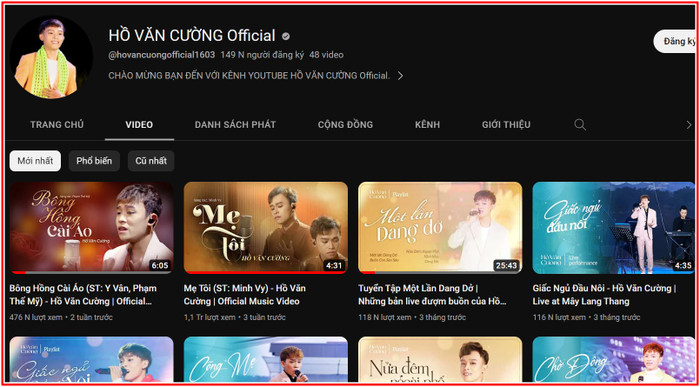
Task: Click the Bông Hồng Cài Áo video title
Action: coord(83,295)
